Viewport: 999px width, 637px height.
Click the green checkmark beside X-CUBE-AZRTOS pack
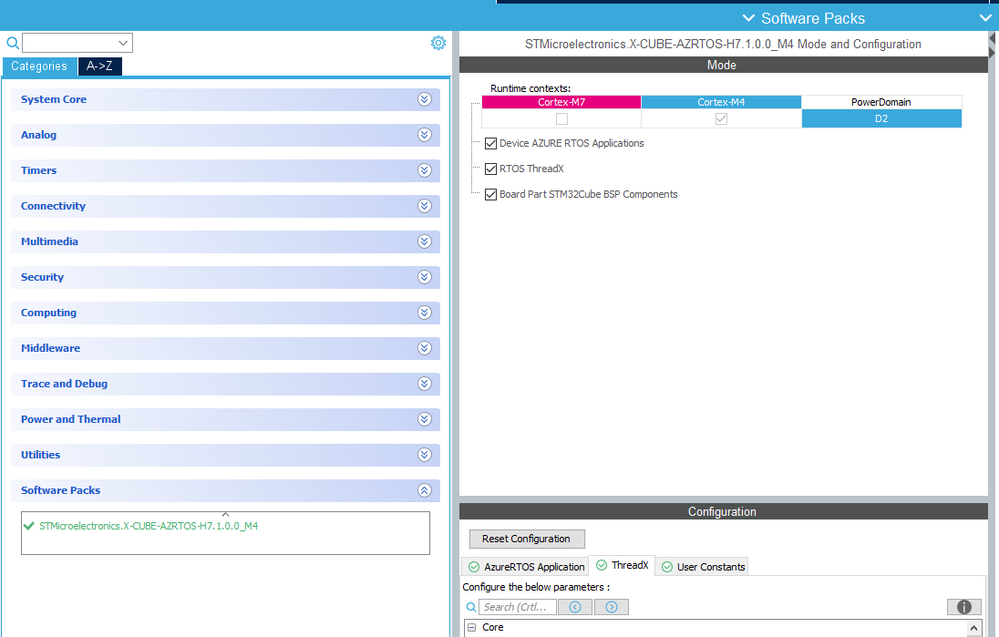pyautogui.click(x=29, y=526)
